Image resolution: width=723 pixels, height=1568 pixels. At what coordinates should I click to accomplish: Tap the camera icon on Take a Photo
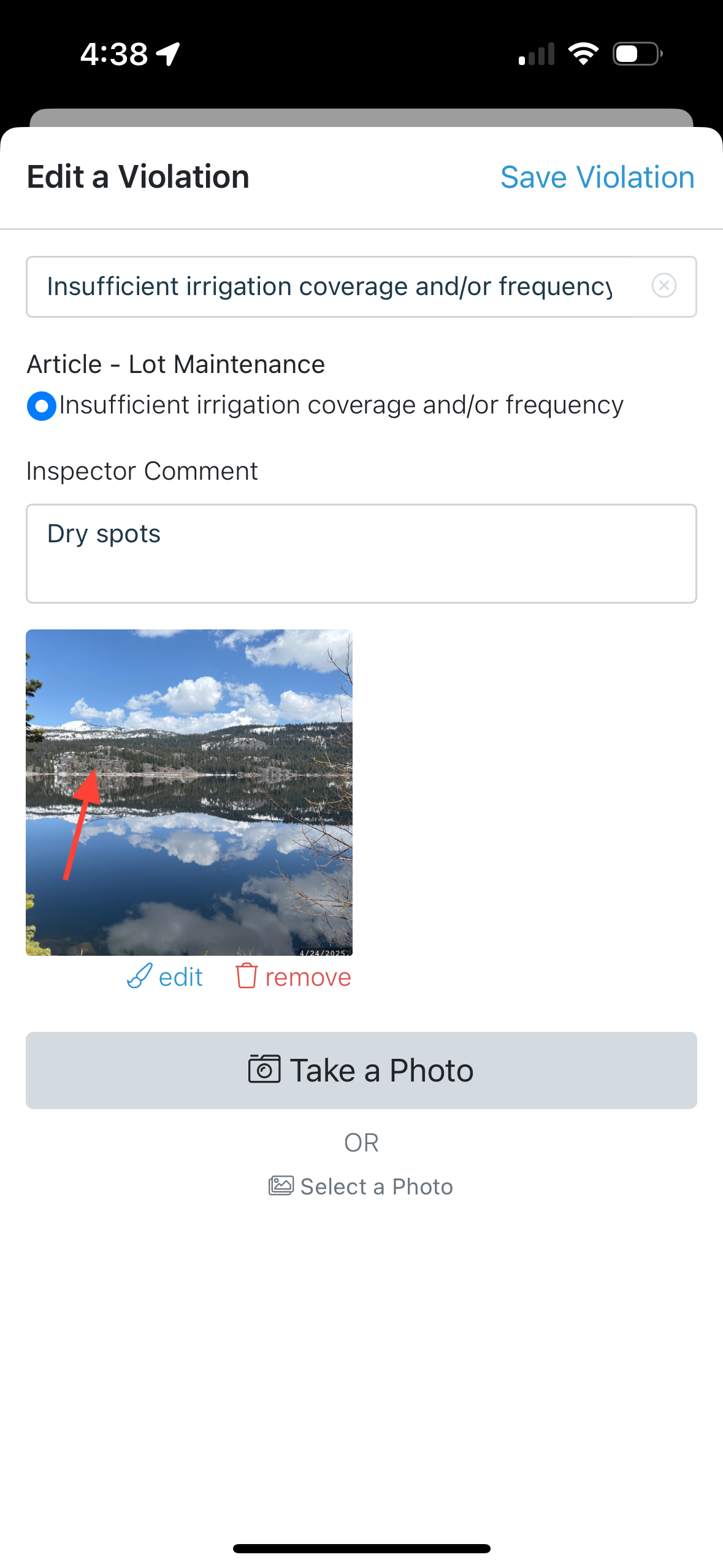[x=264, y=1069]
